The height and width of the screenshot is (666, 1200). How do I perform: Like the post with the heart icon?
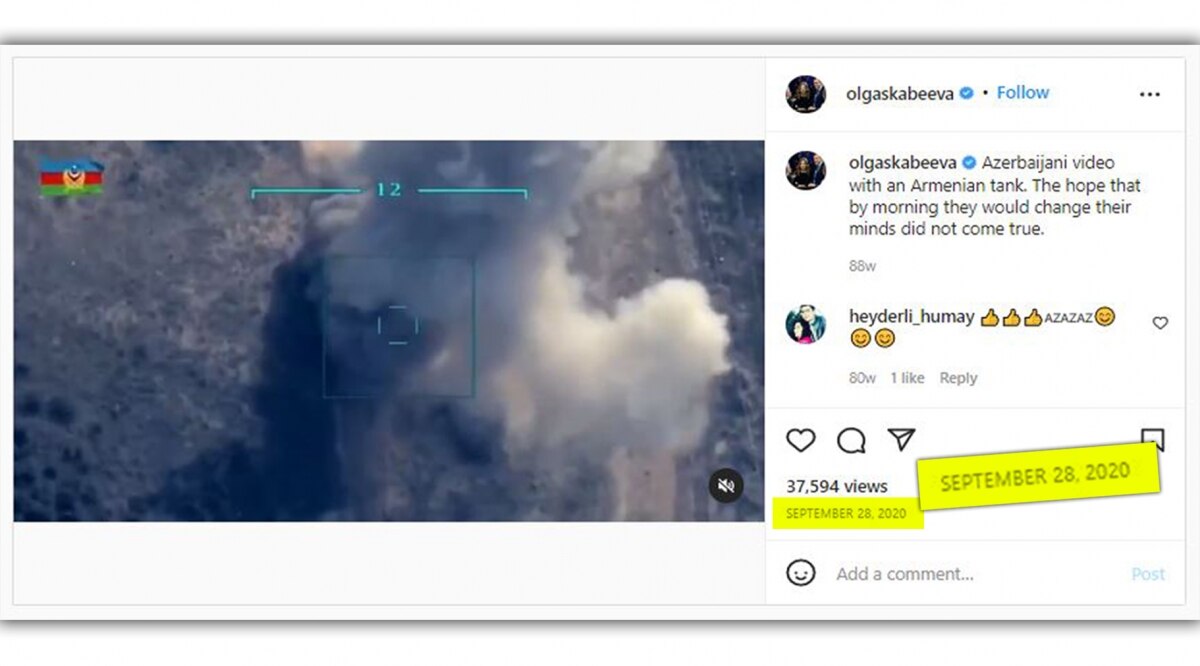(x=801, y=440)
